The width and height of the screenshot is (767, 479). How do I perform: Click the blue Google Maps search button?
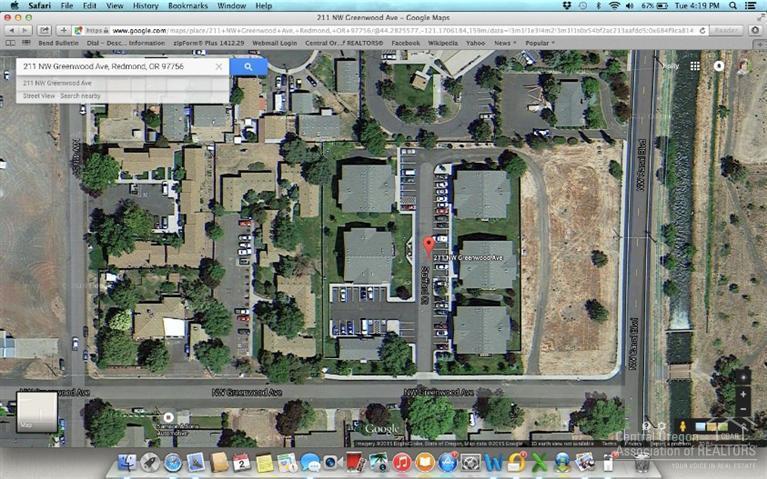(x=248, y=67)
